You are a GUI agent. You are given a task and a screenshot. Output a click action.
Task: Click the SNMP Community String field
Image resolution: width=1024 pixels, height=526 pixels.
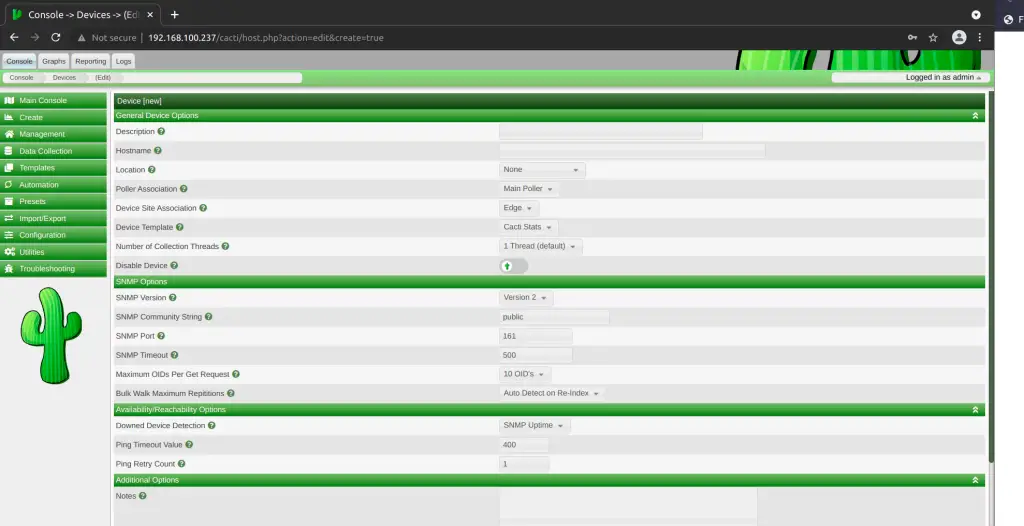click(554, 317)
